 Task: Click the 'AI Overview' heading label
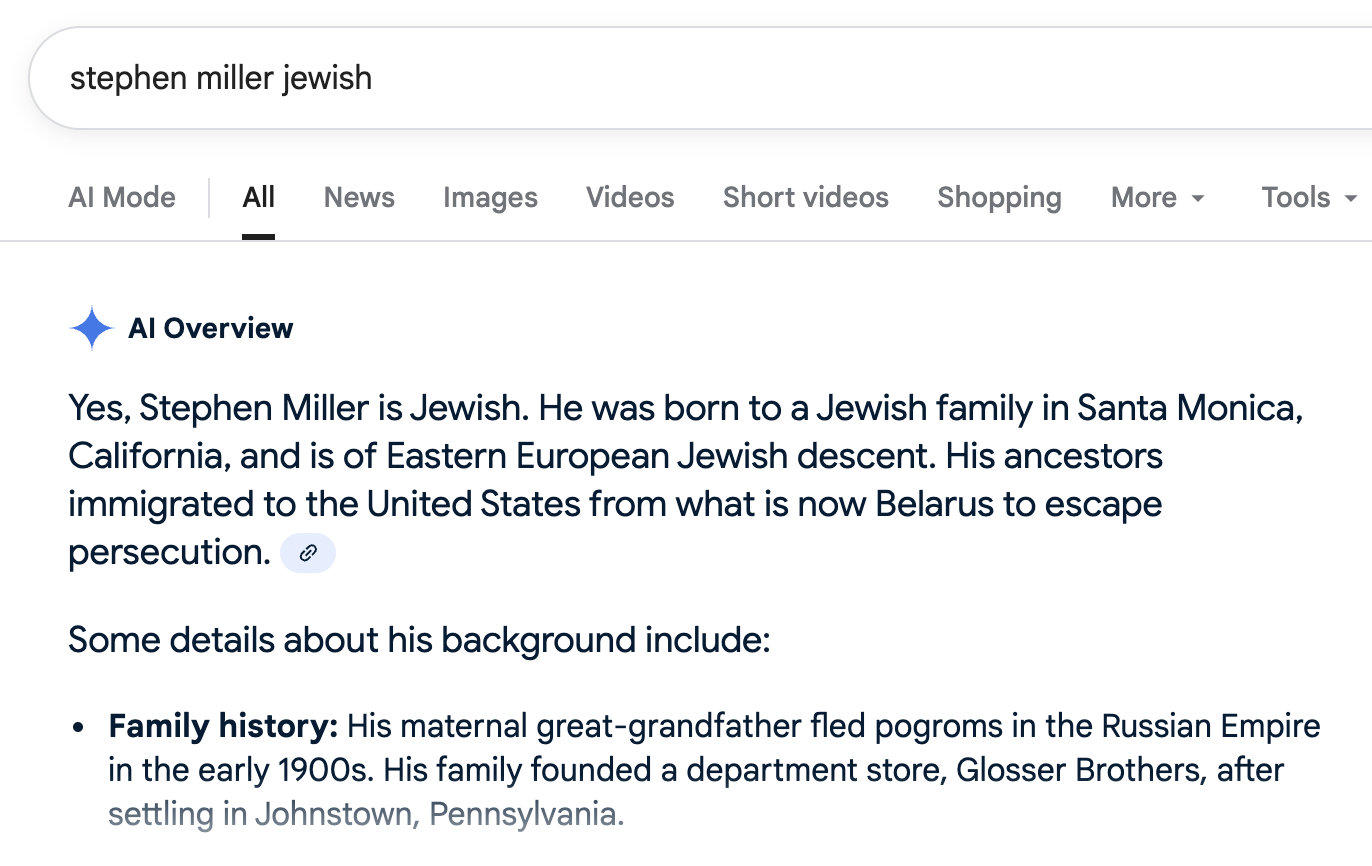pos(211,328)
